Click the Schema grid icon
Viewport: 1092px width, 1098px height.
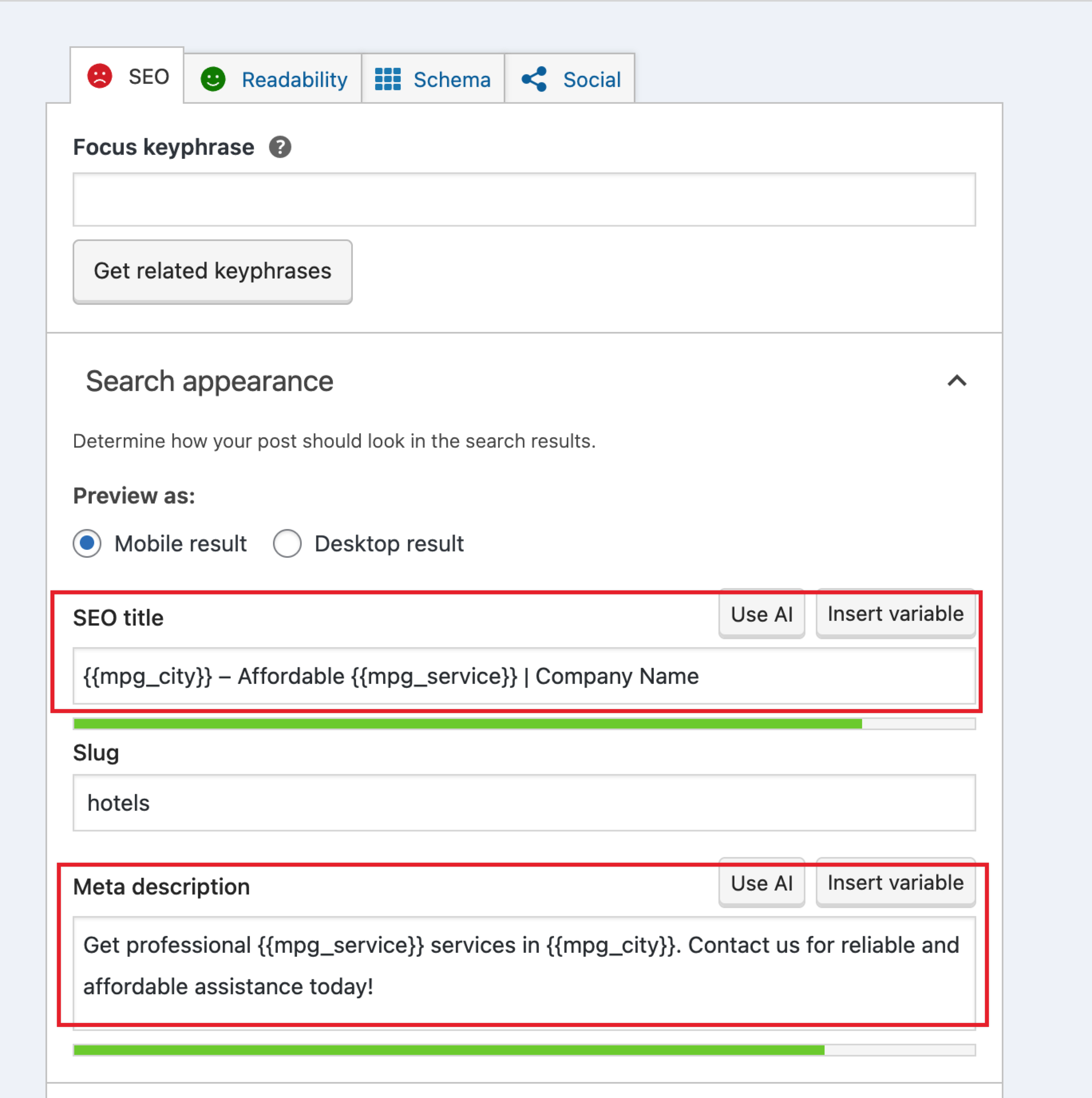pos(388,79)
